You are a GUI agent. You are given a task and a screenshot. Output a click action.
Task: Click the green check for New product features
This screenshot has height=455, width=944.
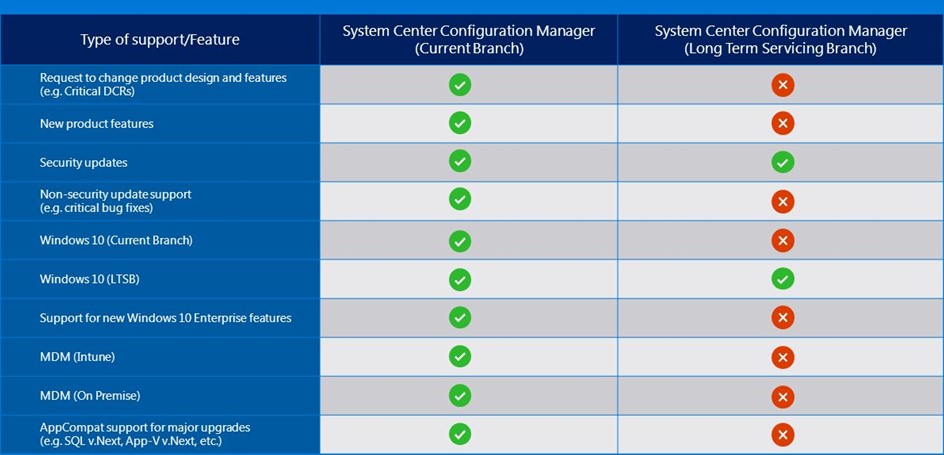pyautogui.click(x=460, y=123)
